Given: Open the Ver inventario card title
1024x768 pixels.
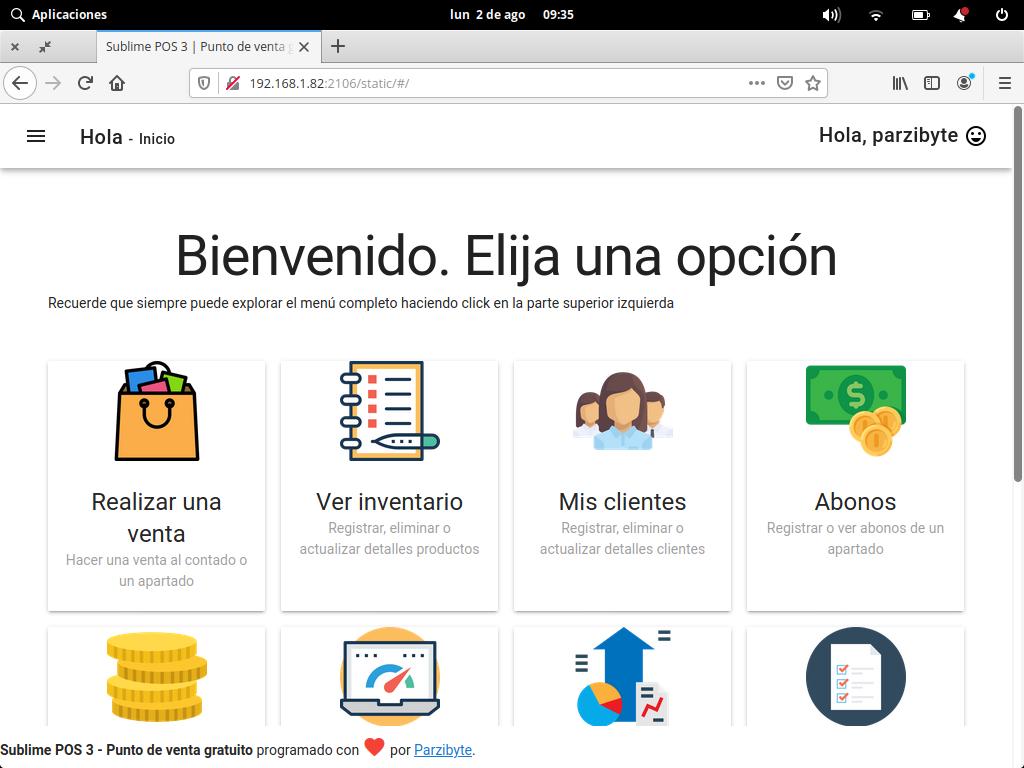Looking at the screenshot, I should tap(389, 502).
